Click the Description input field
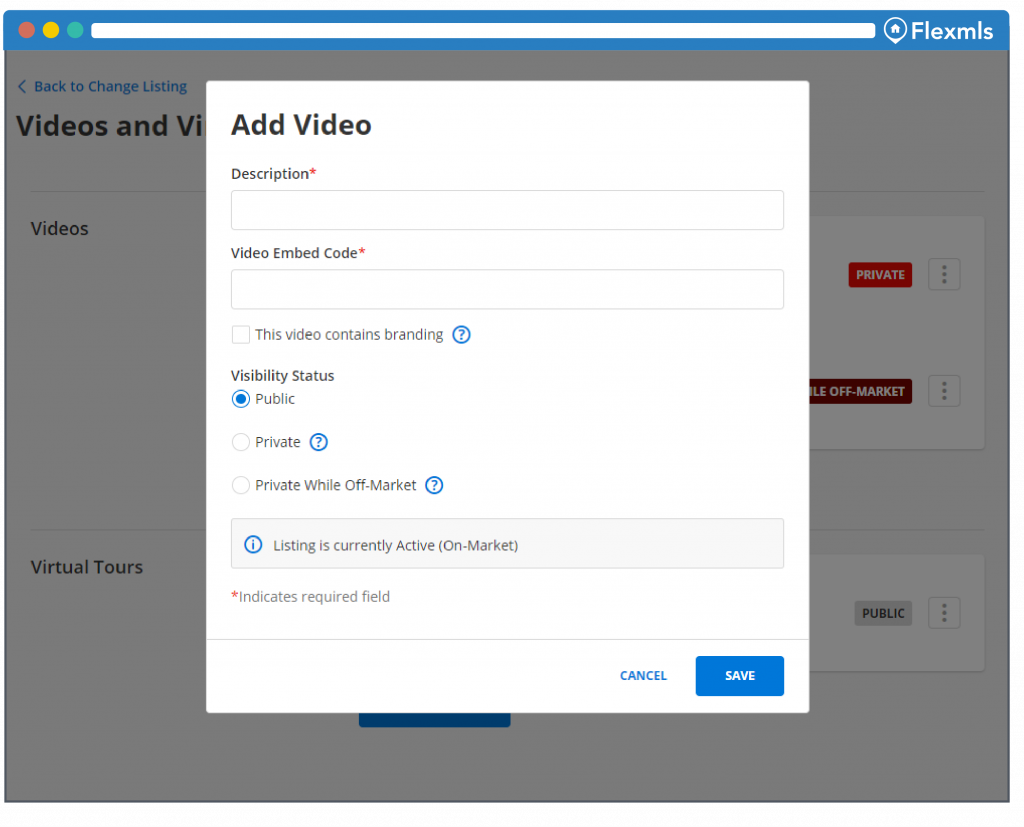1024x827 pixels. 507,210
